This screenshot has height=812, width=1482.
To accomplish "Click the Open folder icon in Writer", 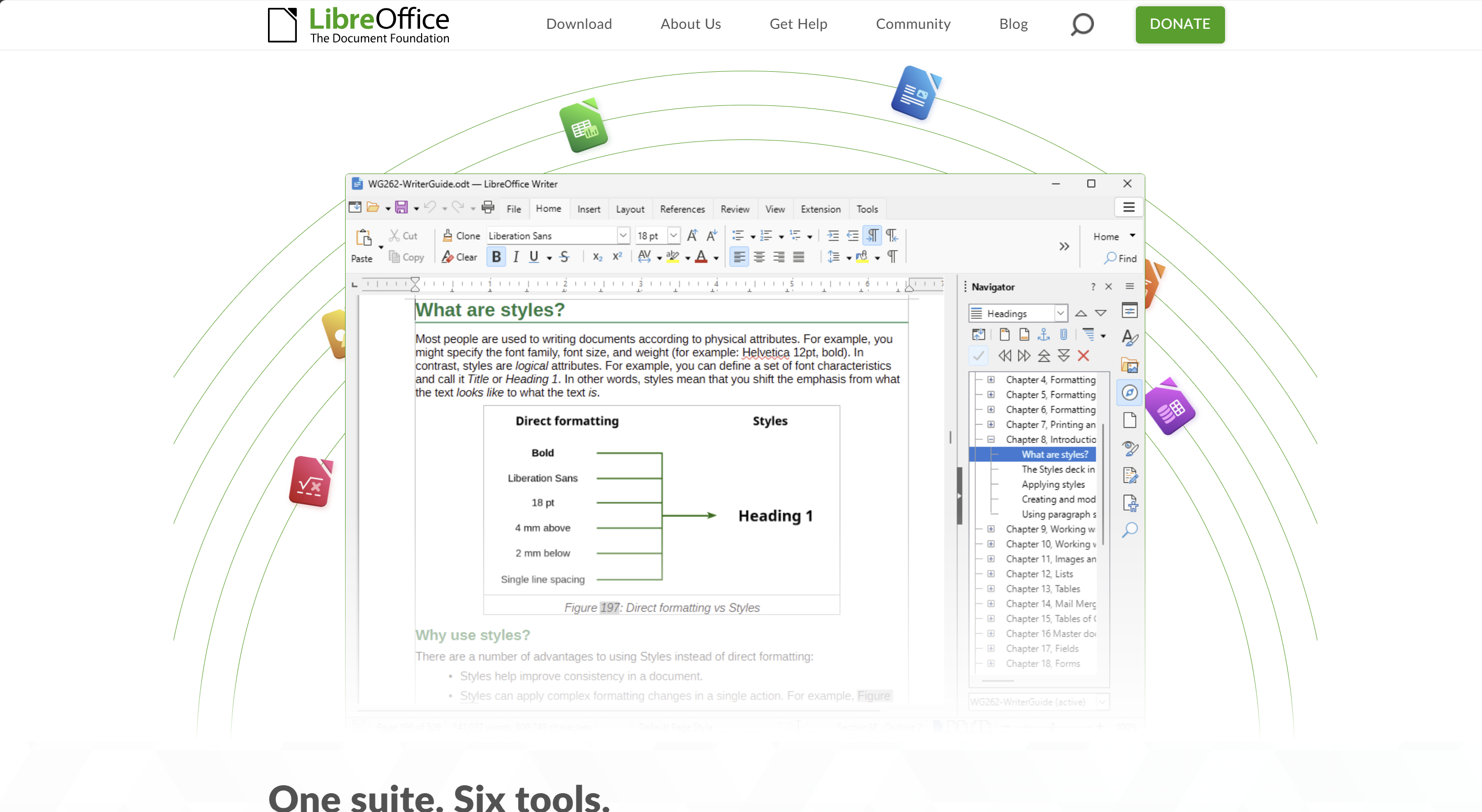I will click(373, 208).
